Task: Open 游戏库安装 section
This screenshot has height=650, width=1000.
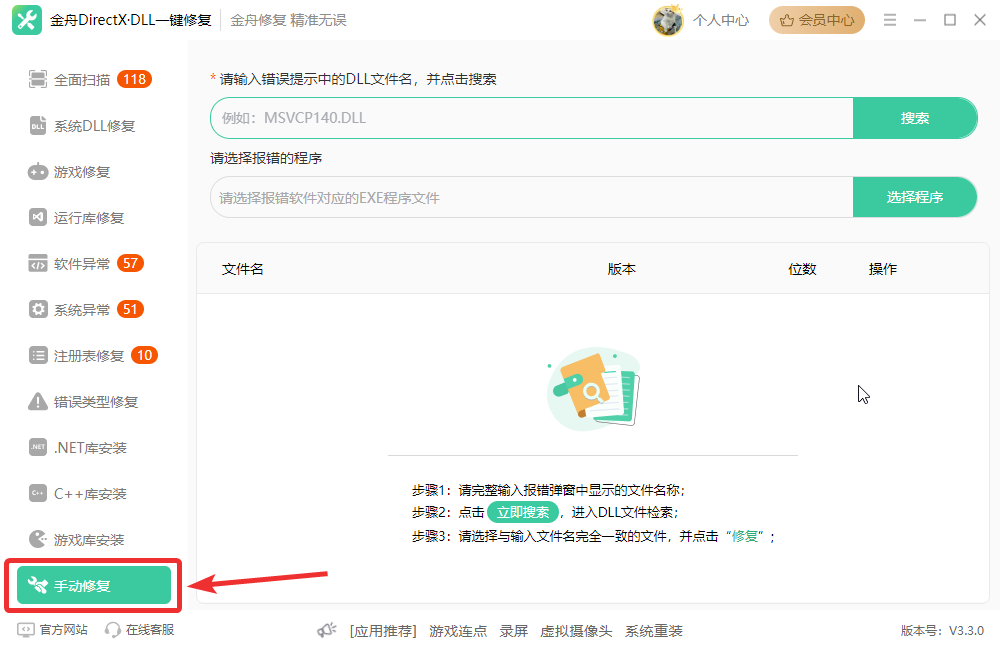Action: 89,540
